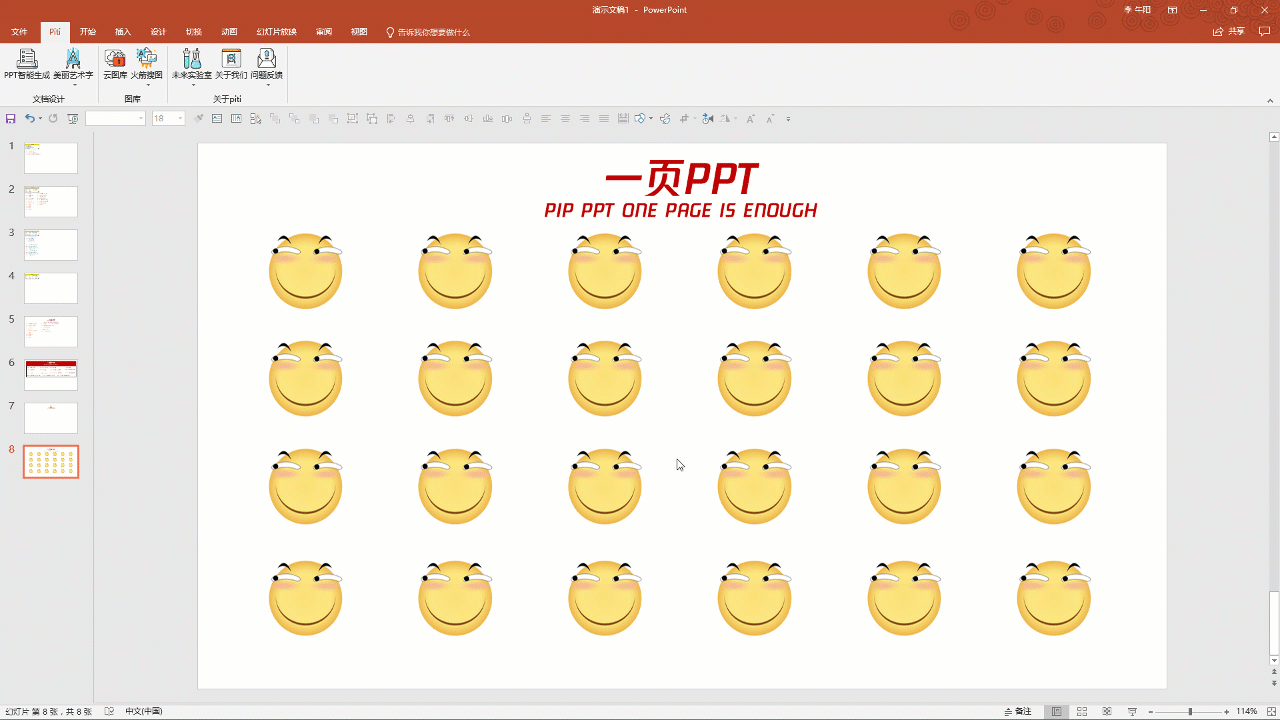Click the save icon in quick toolbar

point(11,118)
